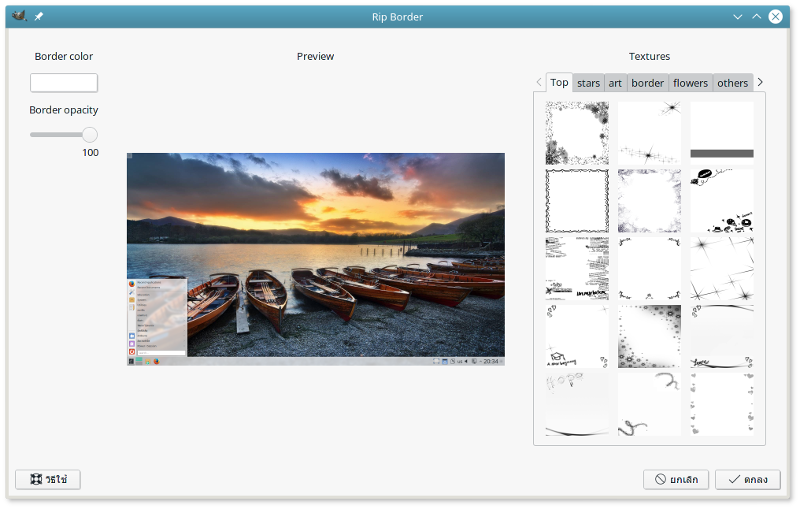Viewport: 800px width, 509px height.
Task: Click the pin window icon
Action: click(x=39, y=17)
